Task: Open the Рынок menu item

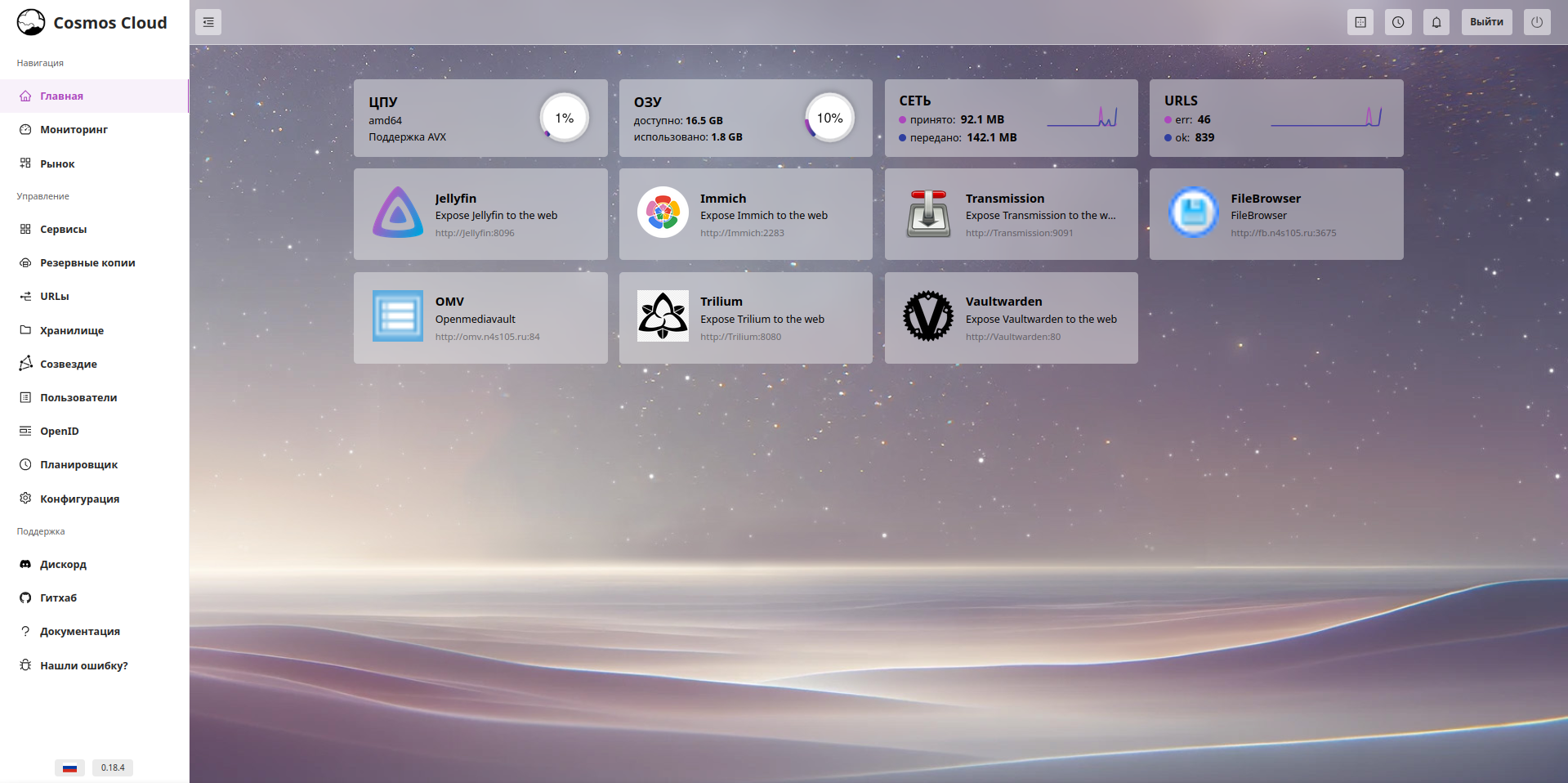Action: 57,163
